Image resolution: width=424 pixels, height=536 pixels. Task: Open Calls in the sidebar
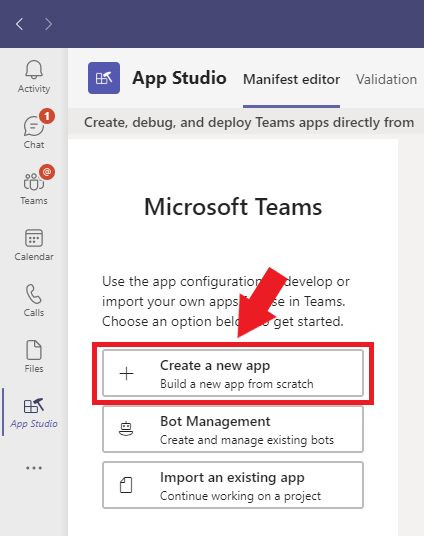pos(34,300)
